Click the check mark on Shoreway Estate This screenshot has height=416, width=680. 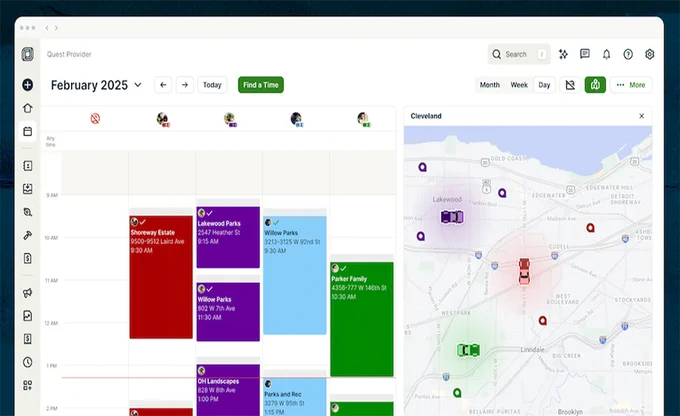143,222
